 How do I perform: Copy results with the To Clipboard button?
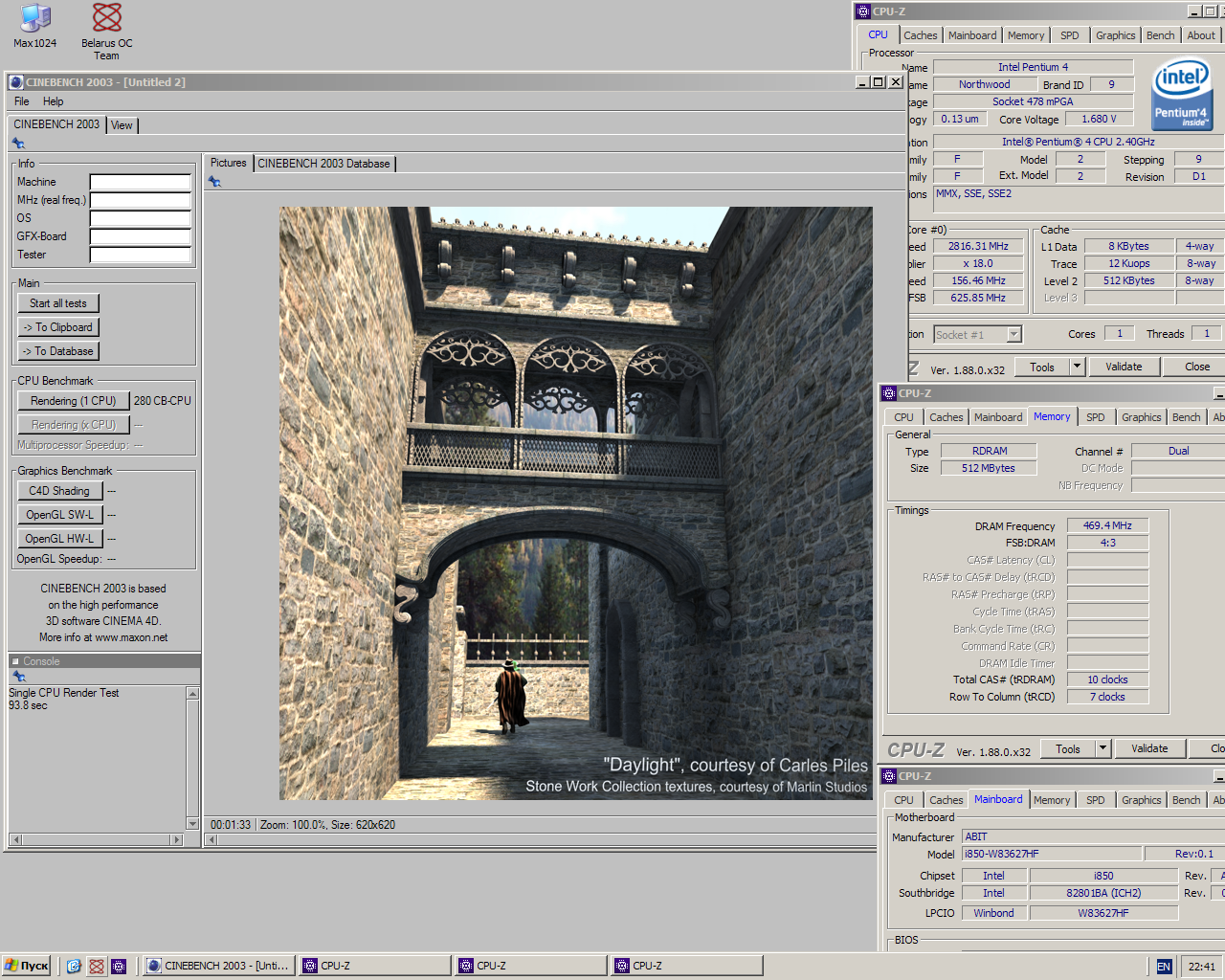[x=58, y=327]
